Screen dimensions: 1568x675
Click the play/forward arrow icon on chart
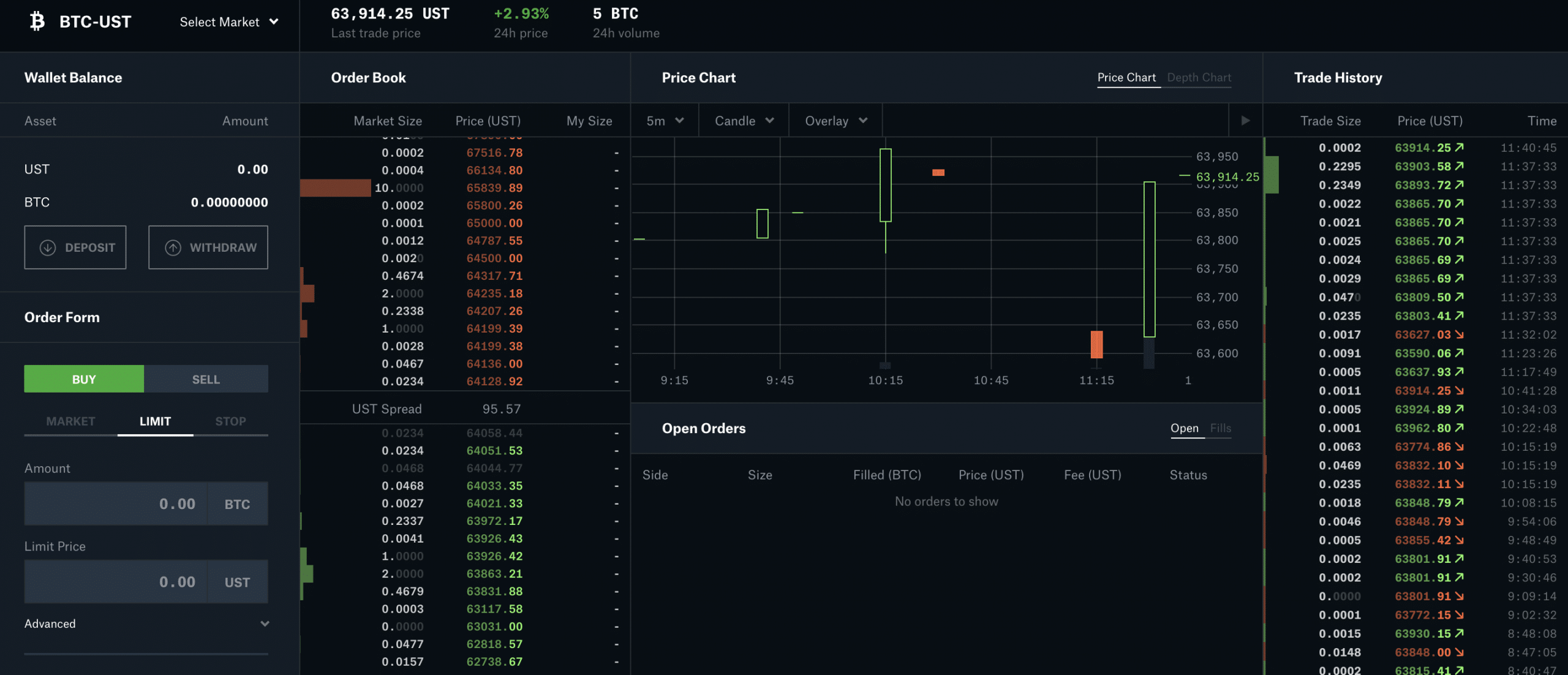click(x=1246, y=120)
